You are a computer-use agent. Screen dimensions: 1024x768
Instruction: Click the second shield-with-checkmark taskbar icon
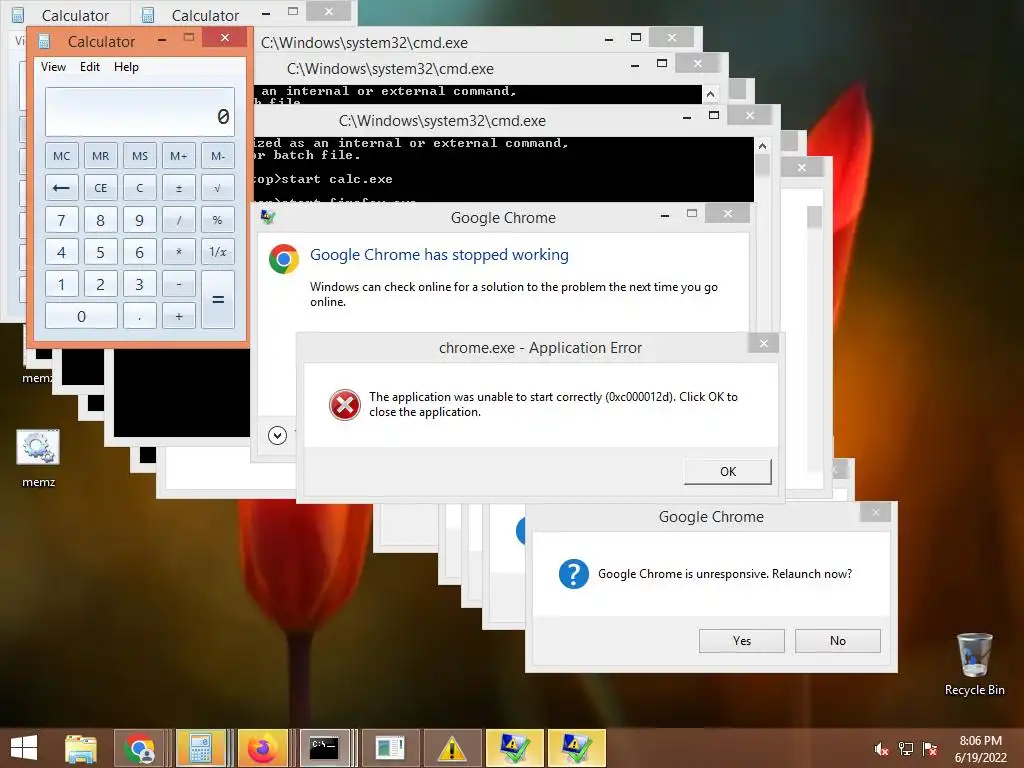pyautogui.click(x=576, y=748)
